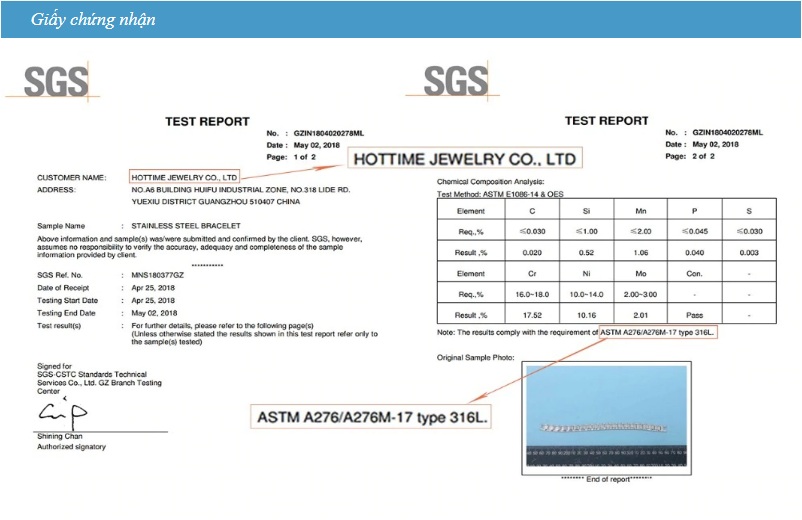Click the 'S' element column header cell
This screenshot has width=802, height=520.
pyautogui.click(x=749, y=211)
